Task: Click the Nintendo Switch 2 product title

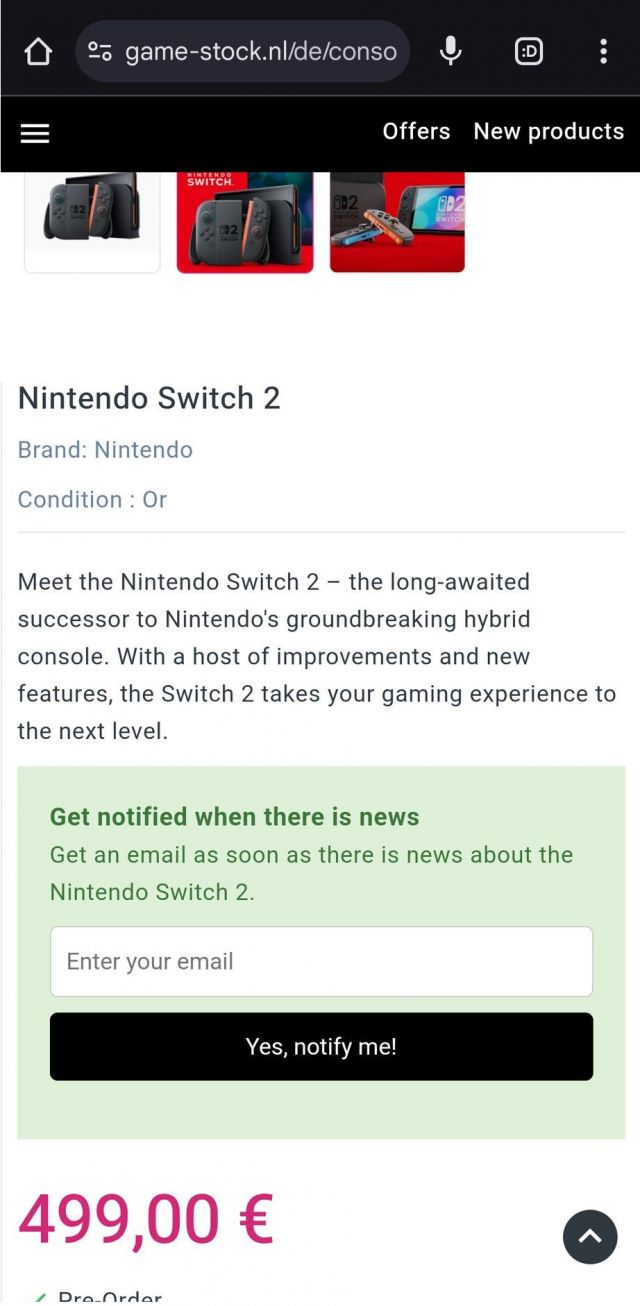Action: tap(149, 398)
